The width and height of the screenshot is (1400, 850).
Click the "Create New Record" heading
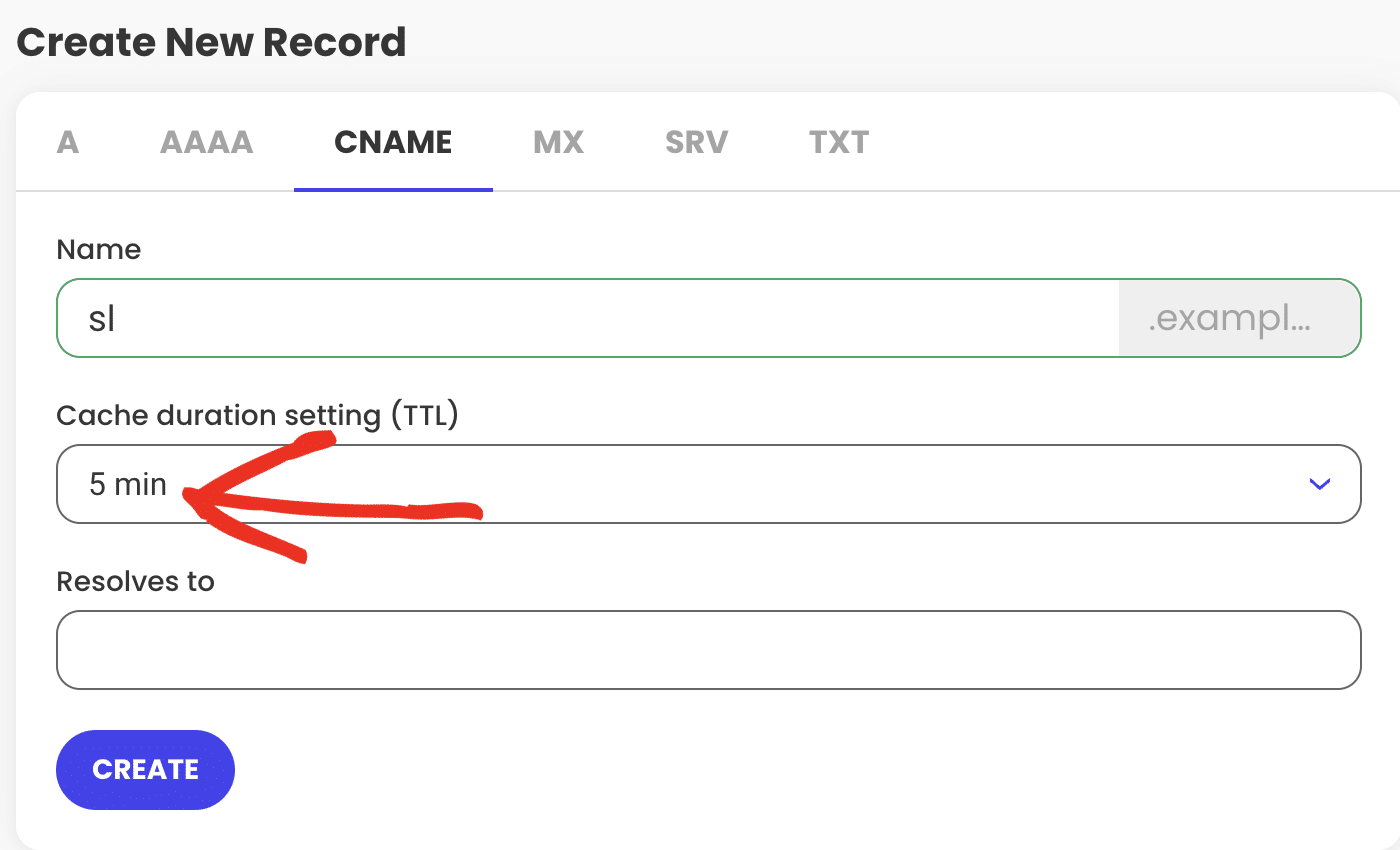[211, 42]
